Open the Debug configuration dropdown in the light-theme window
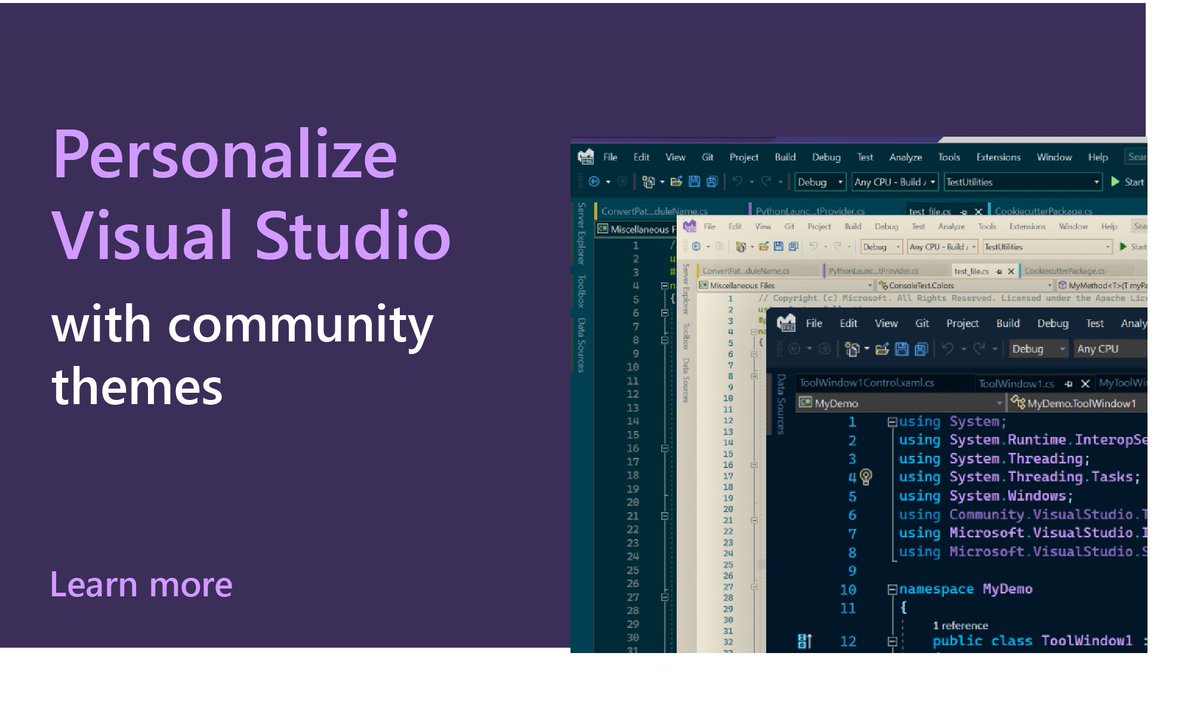This screenshot has height=702, width=1200. (881, 247)
